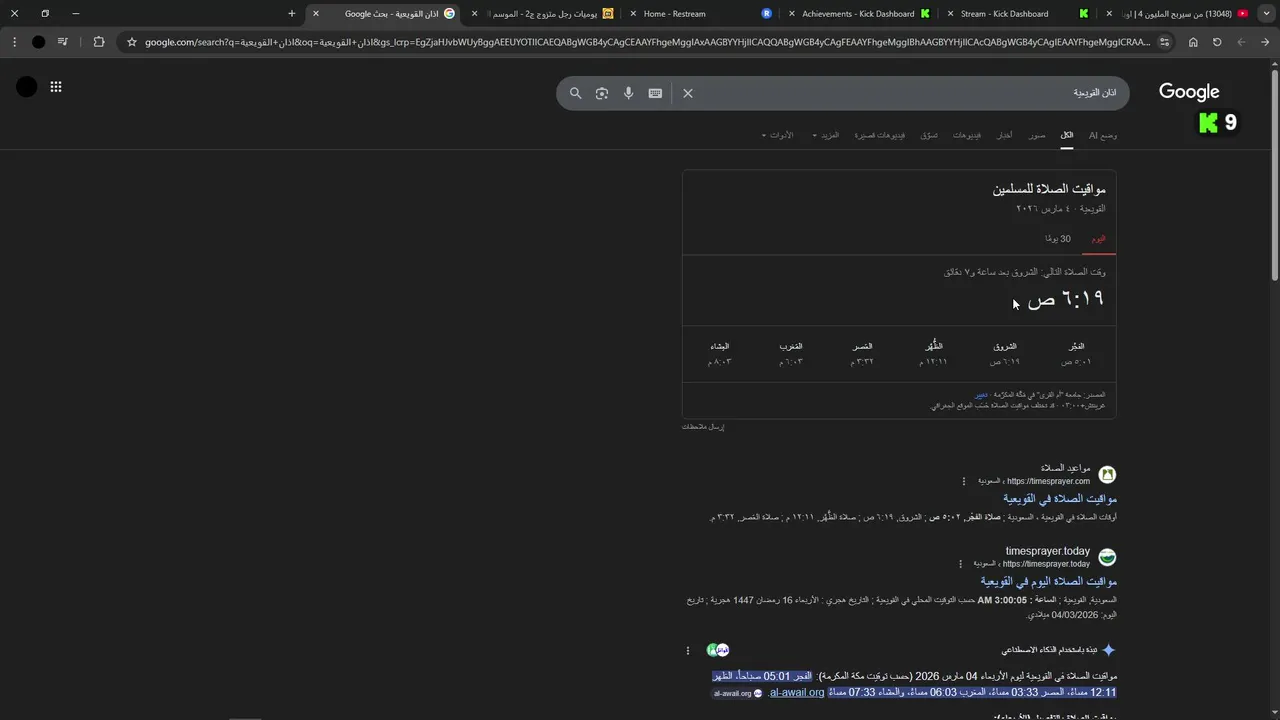Screen dimensions: 1280x720
Task: Select the تسوّق shopping tab
Action: click(929, 135)
